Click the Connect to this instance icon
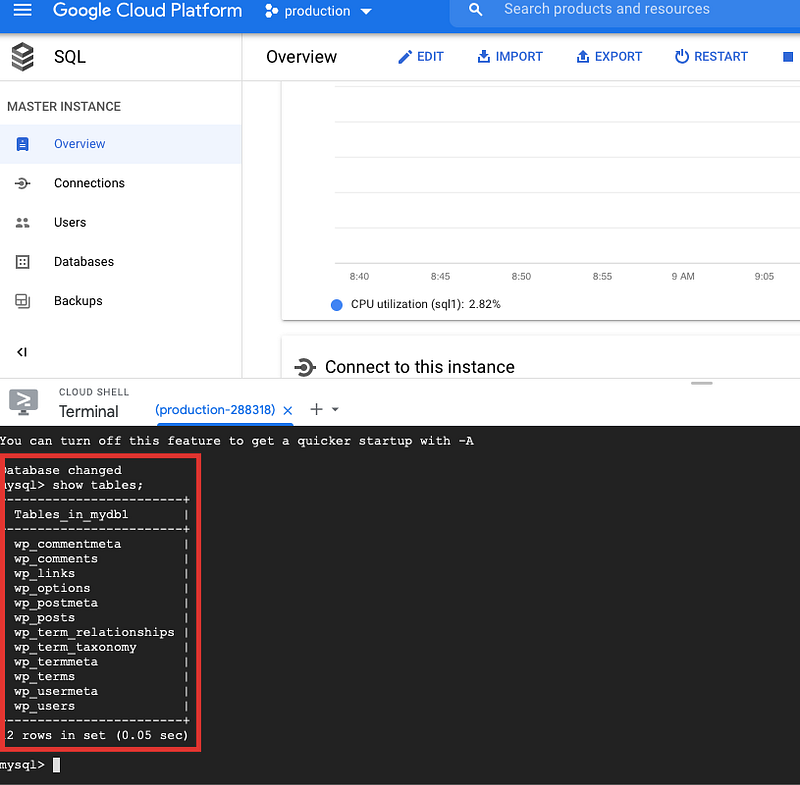The image size is (800, 785). click(x=305, y=367)
